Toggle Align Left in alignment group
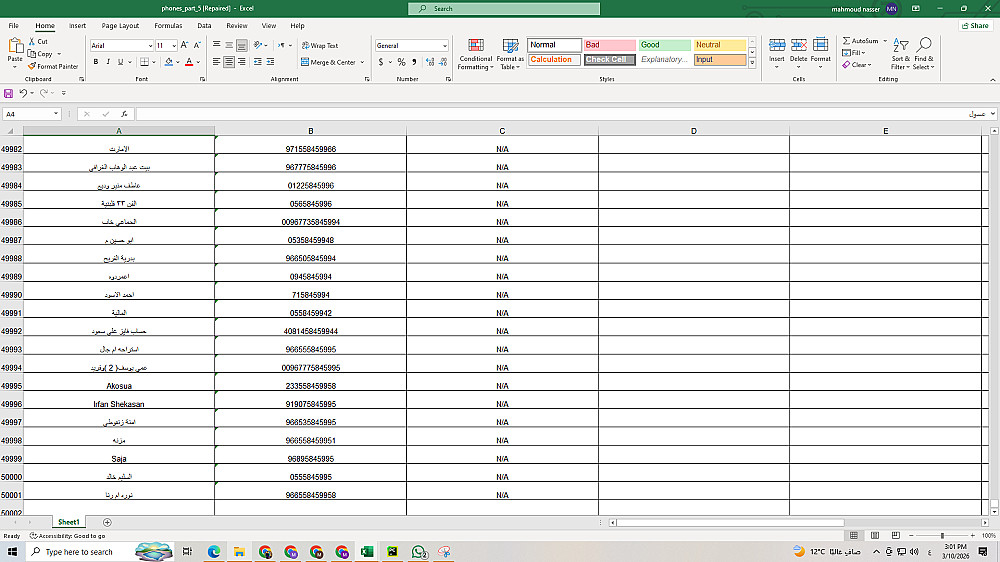This screenshot has width=1000, height=562. click(x=217, y=62)
